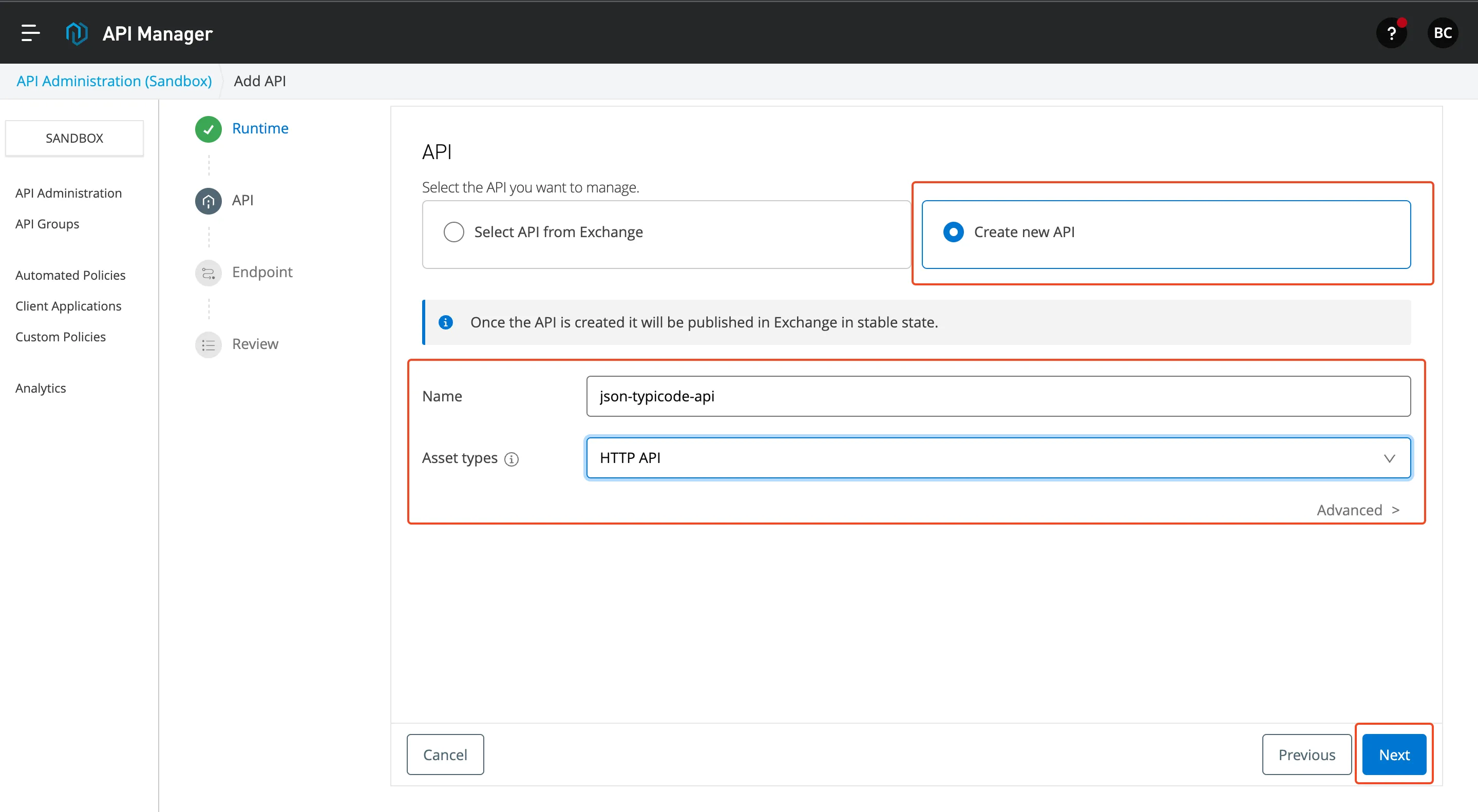Open the Asset types HTTP API dropdown
Screen dimensions: 1478x812
(998, 458)
